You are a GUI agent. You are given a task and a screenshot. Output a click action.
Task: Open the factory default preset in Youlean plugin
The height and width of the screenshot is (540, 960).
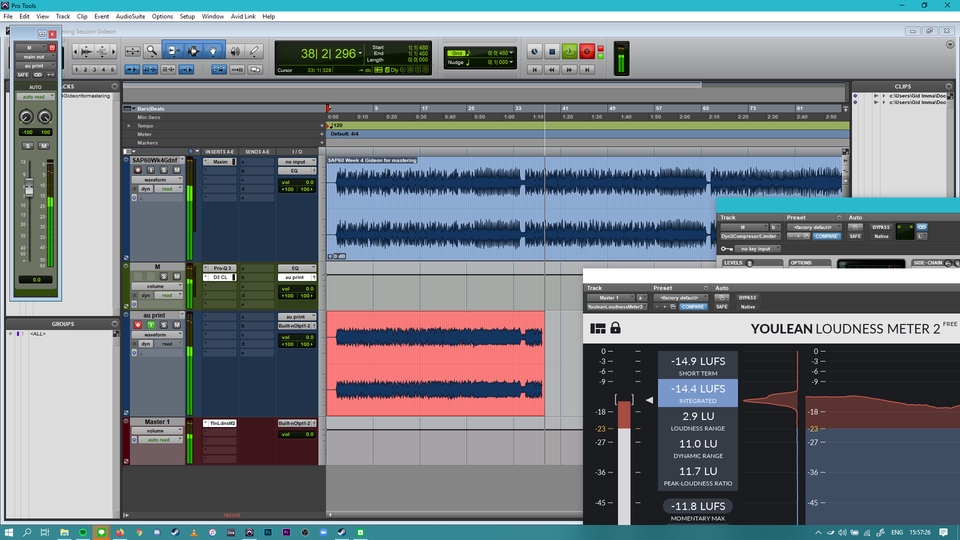coord(680,298)
